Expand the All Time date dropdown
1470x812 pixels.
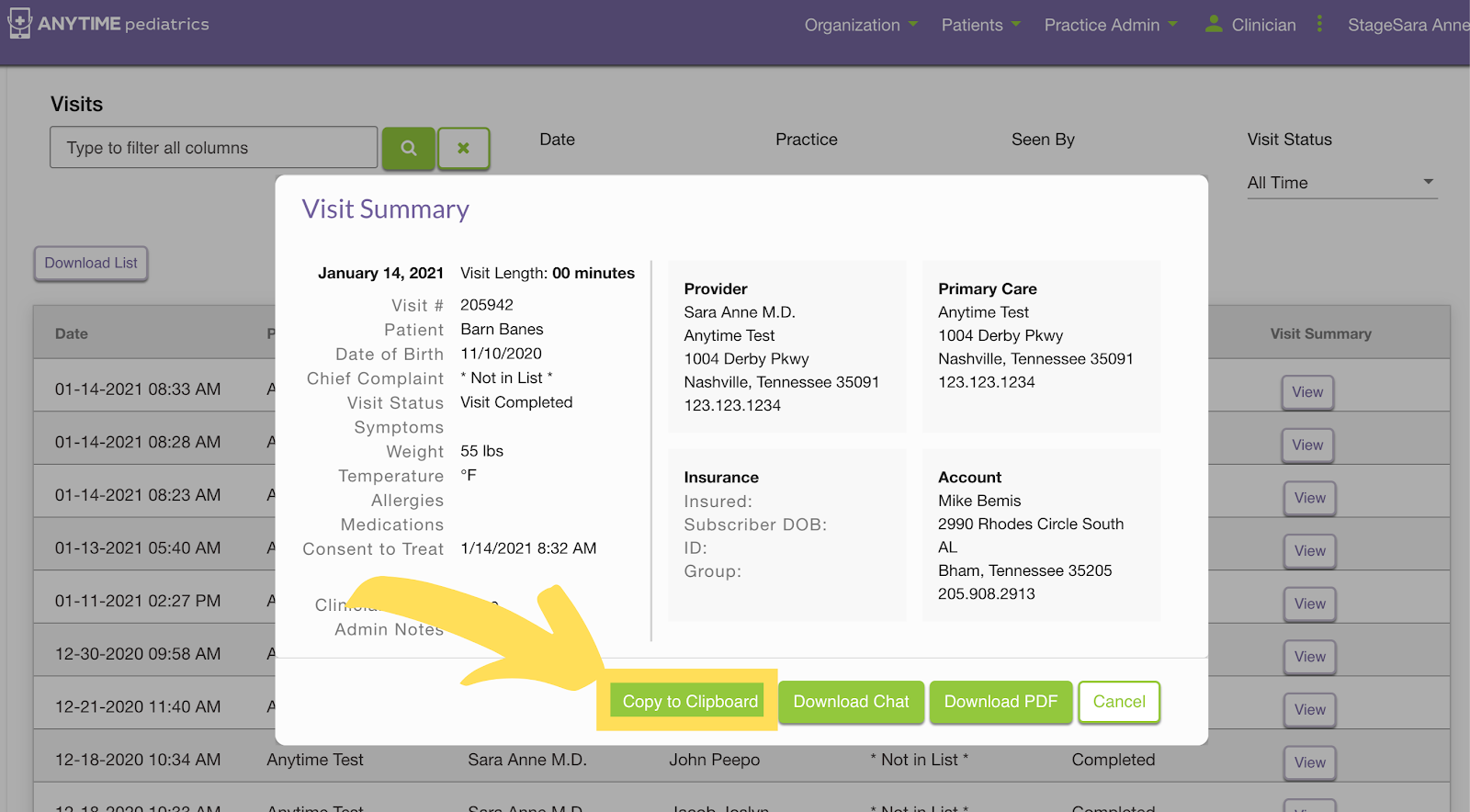point(1341,183)
